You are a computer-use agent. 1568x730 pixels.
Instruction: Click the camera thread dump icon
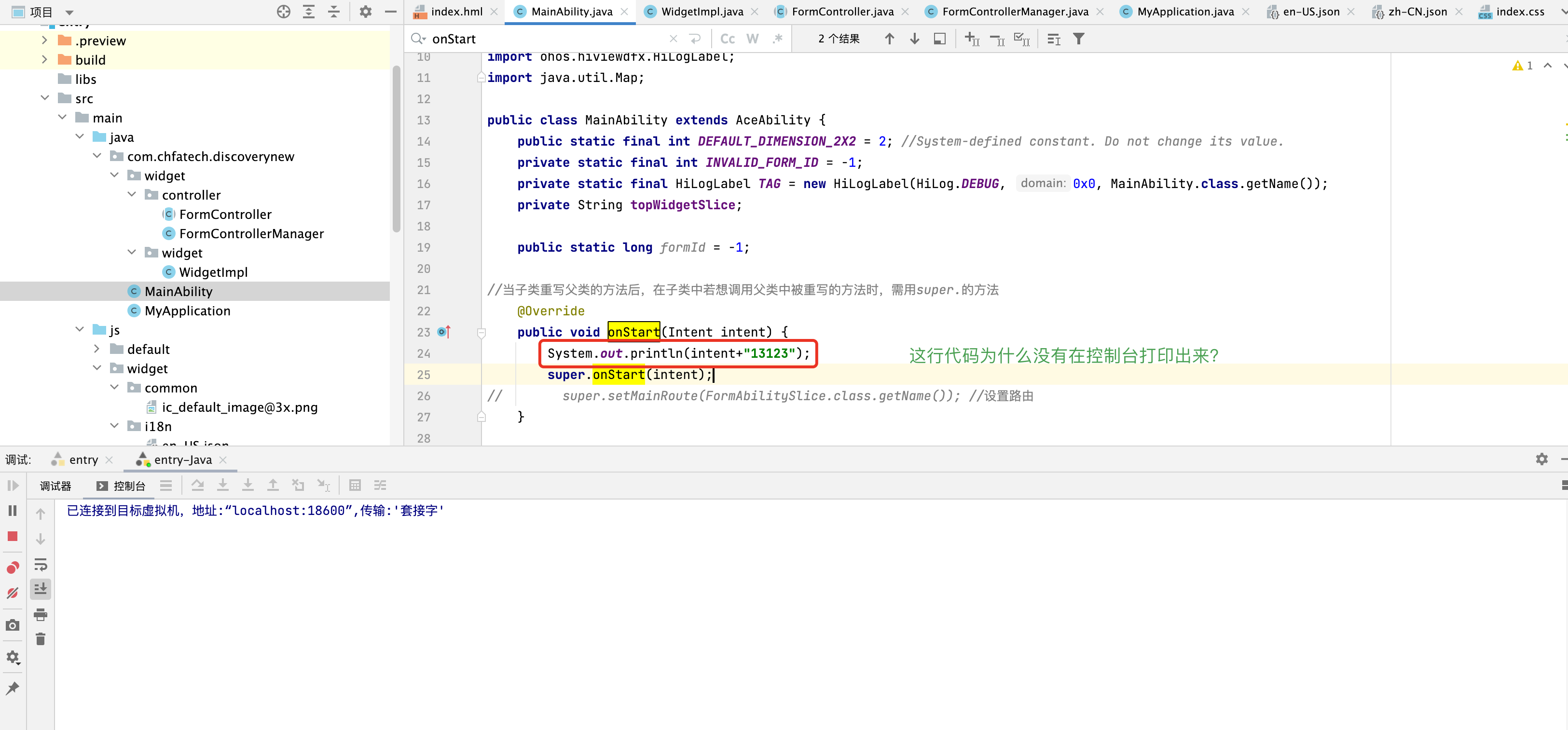coord(13,625)
